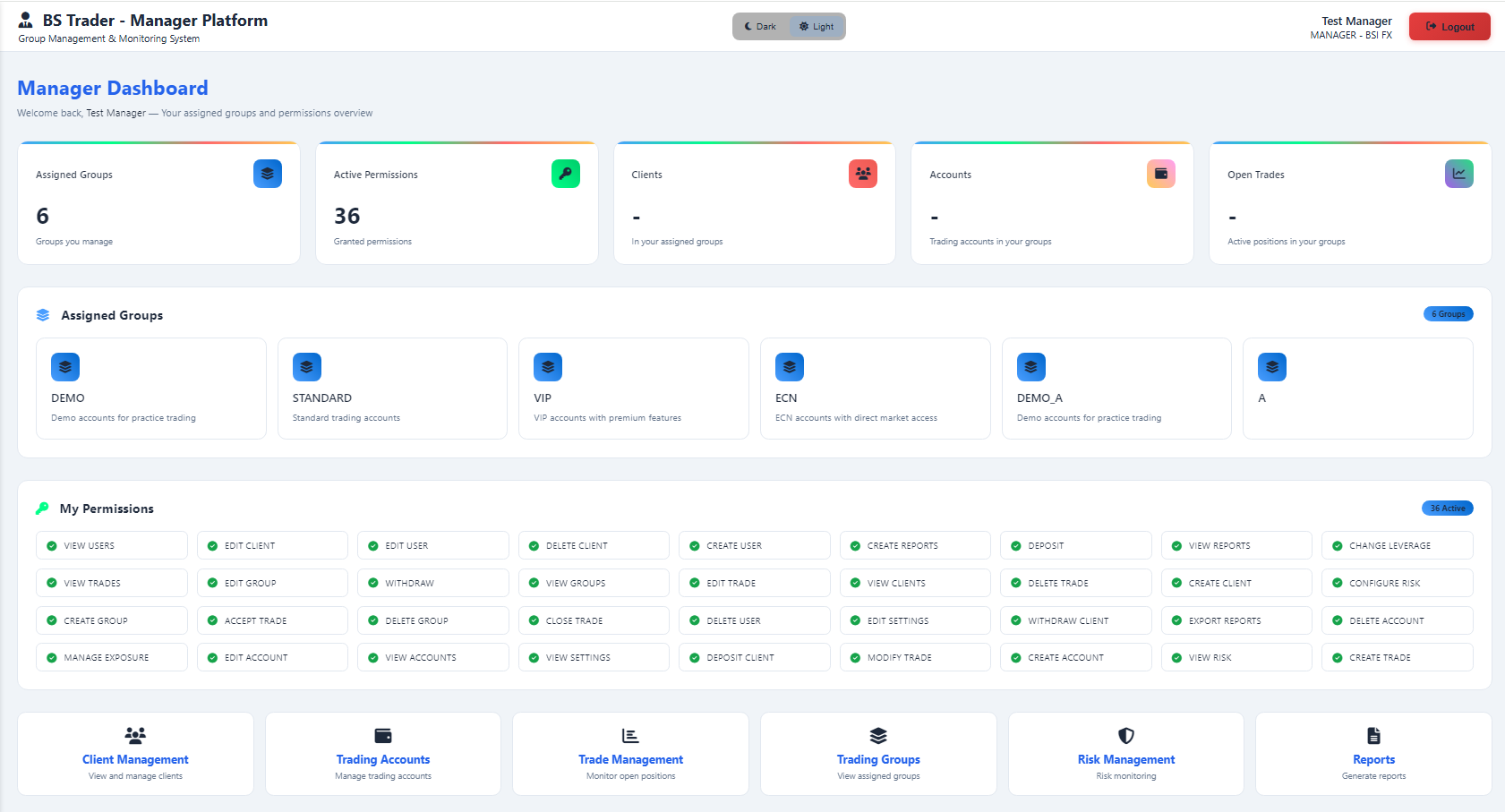Click the Open Trades chart icon
Viewport: 1505px width, 812px height.
click(x=1459, y=174)
